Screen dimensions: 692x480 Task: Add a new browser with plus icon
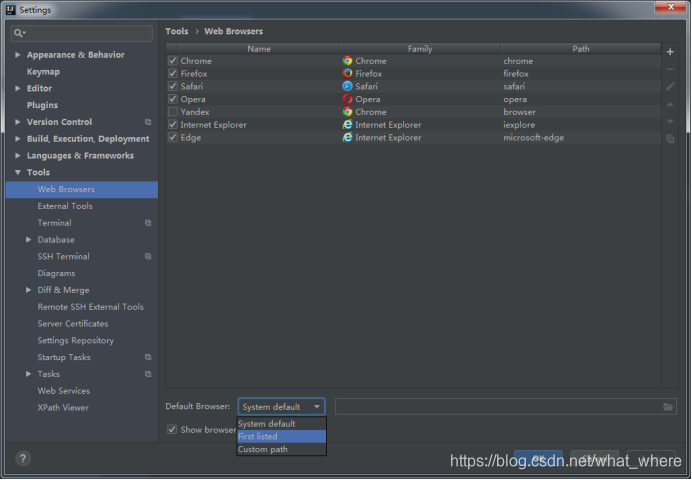pos(670,52)
